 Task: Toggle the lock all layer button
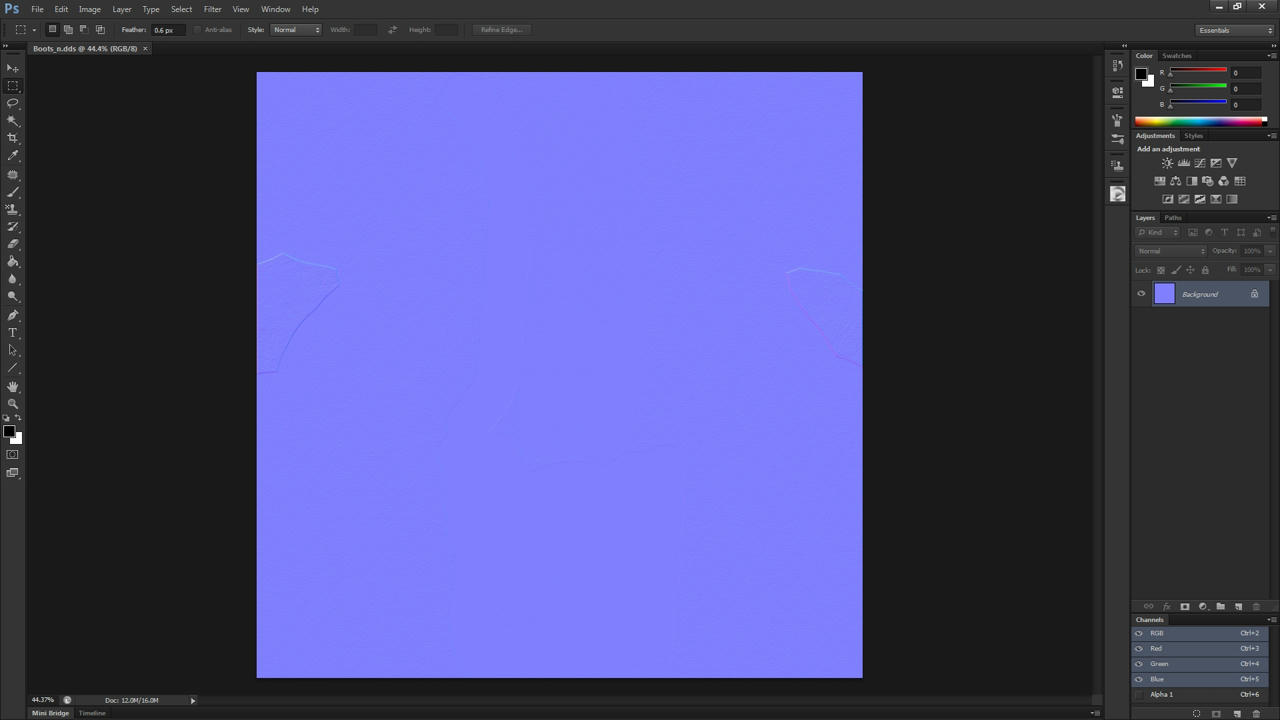pyautogui.click(x=1205, y=270)
